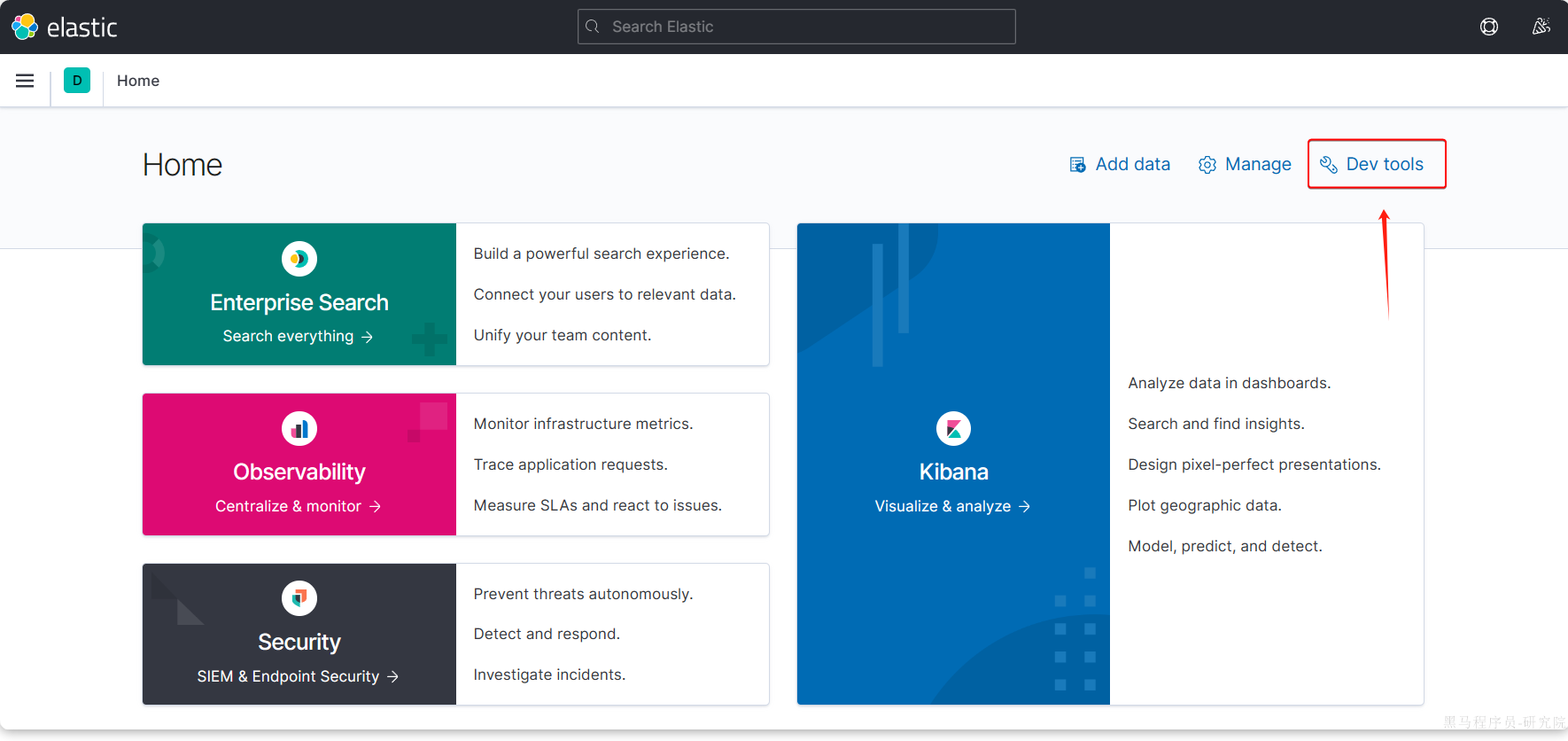
Task: Click 'Monitor infrastructure metrics.' text
Action: (x=584, y=424)
